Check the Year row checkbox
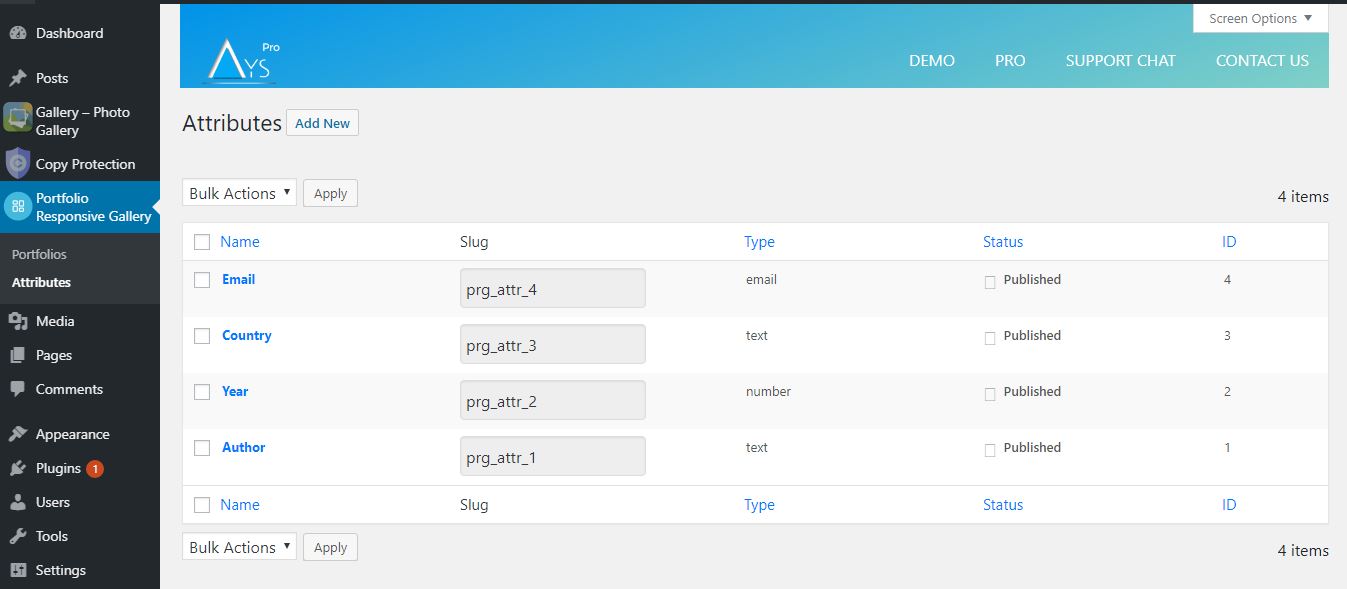This screenshot has width=1347, height=589. 202,392
